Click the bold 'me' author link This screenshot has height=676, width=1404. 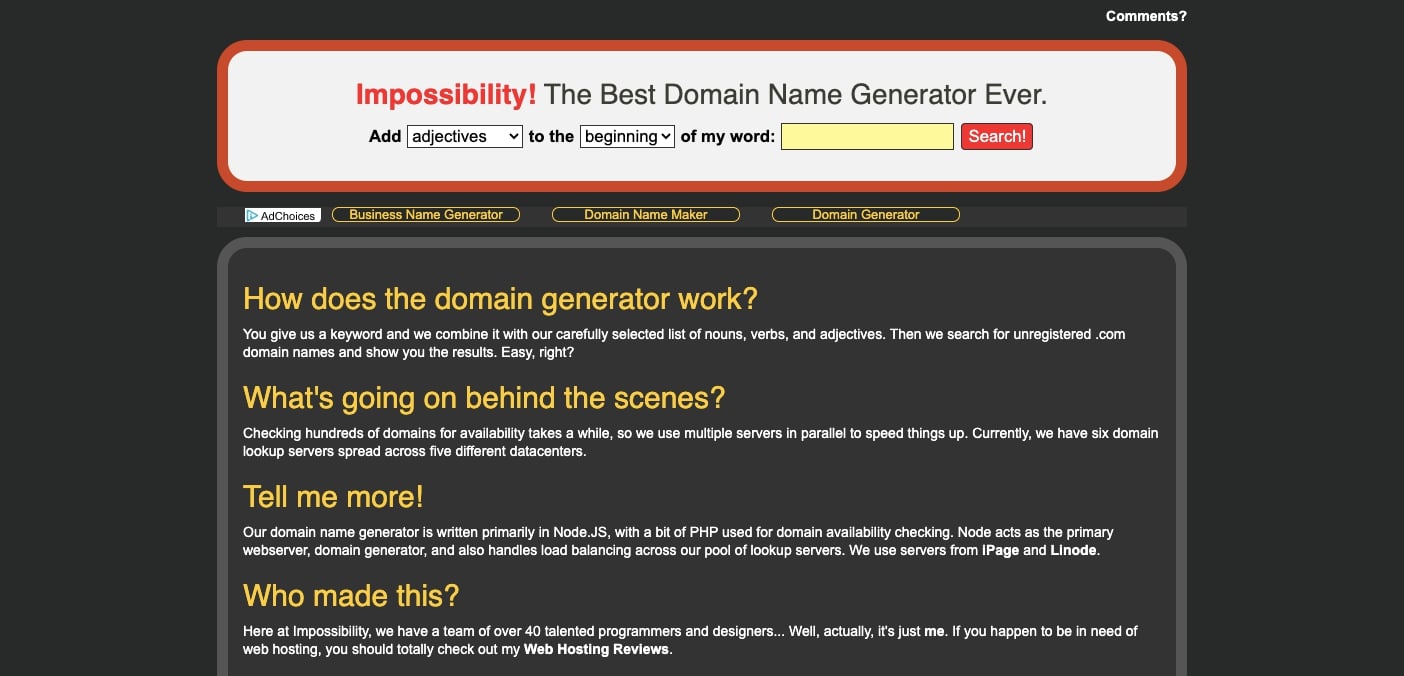coord(934,632)
